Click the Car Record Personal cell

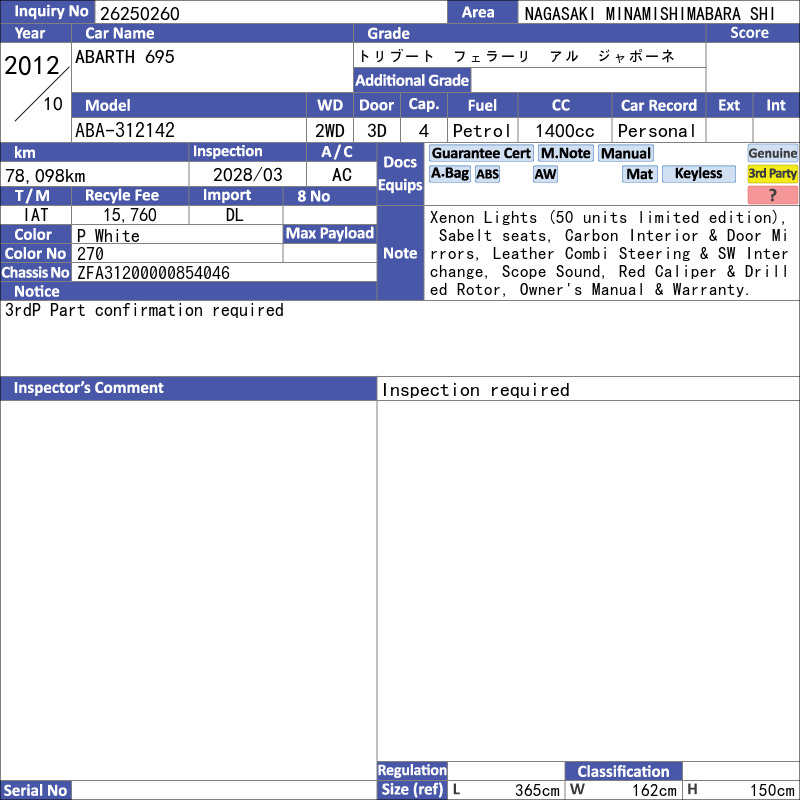(659, 131)
